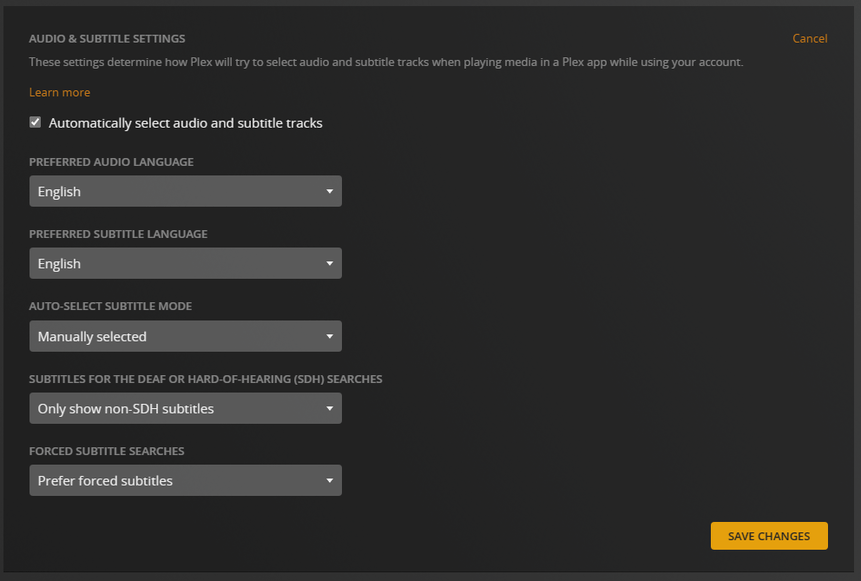The image size is (861, 581).
Task: Click the 'Automatically select audio and subtitle tracks' label
Action: tap(185, 123)
